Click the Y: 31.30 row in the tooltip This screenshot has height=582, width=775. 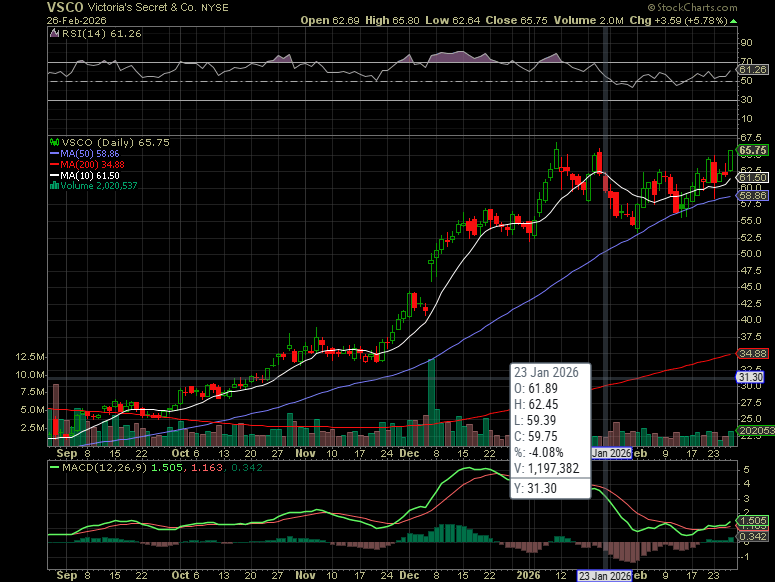535,488
